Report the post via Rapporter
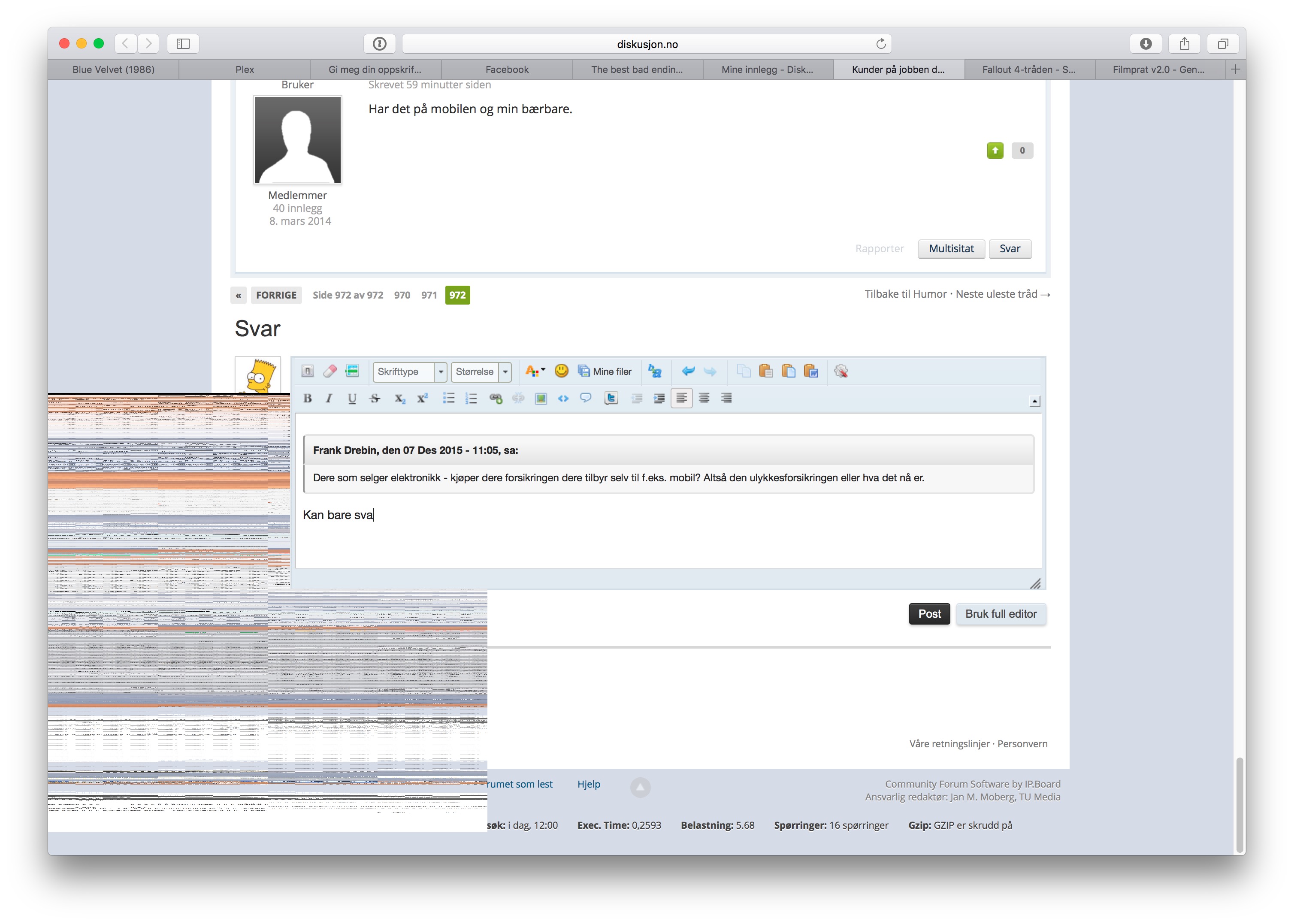 pos(879,249)
